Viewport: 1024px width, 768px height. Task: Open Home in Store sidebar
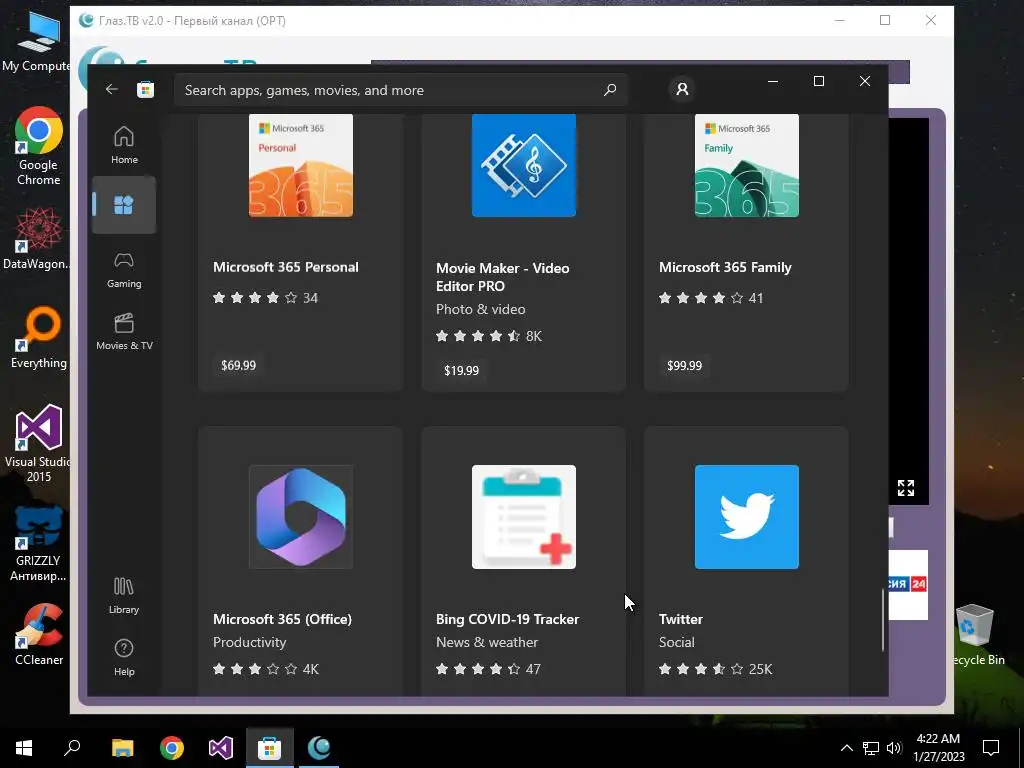coord(124,144)
